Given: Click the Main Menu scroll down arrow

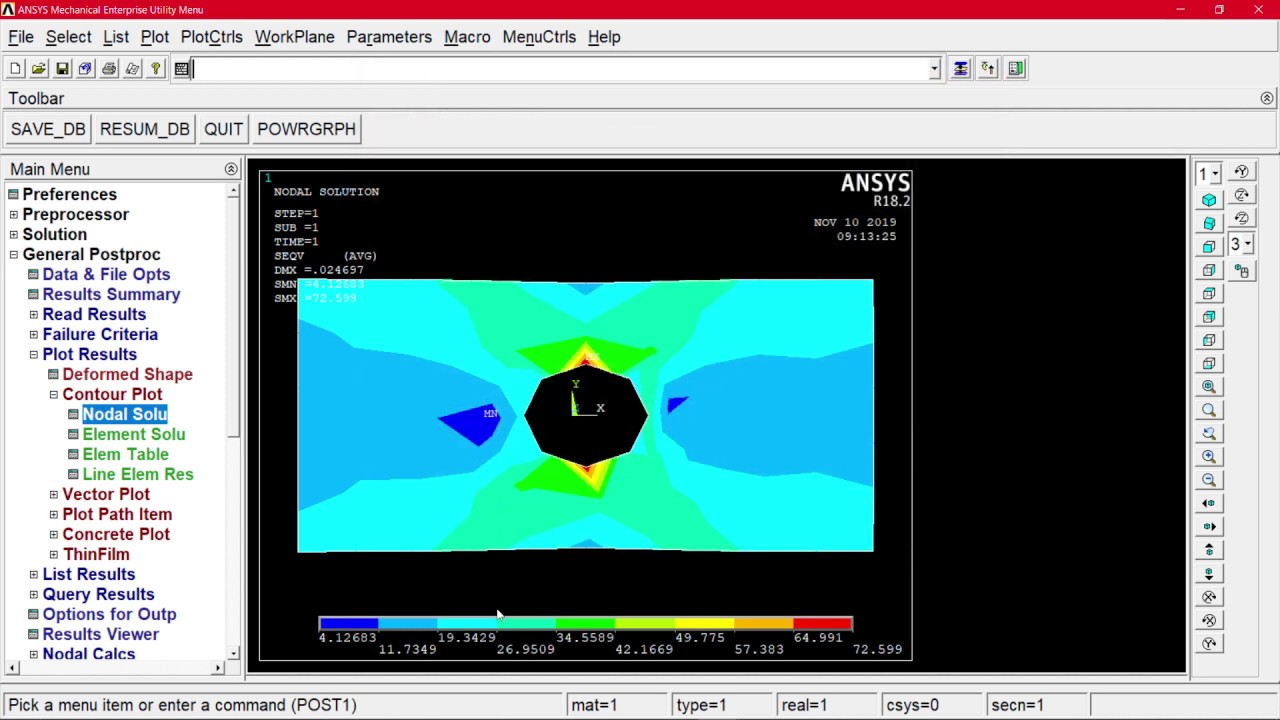Looking at the screenshot, I should click(233, 654).
